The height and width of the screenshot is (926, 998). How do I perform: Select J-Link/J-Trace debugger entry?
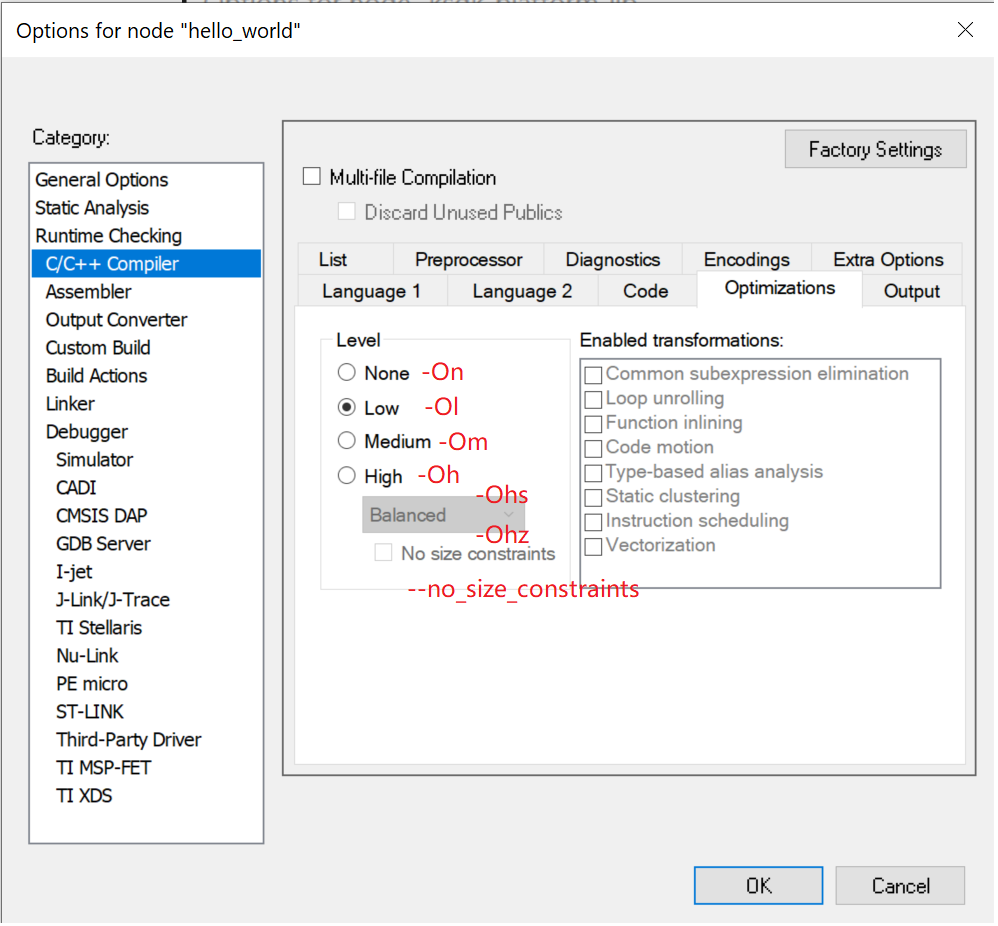pyautogui.click(x=113, y=600)
